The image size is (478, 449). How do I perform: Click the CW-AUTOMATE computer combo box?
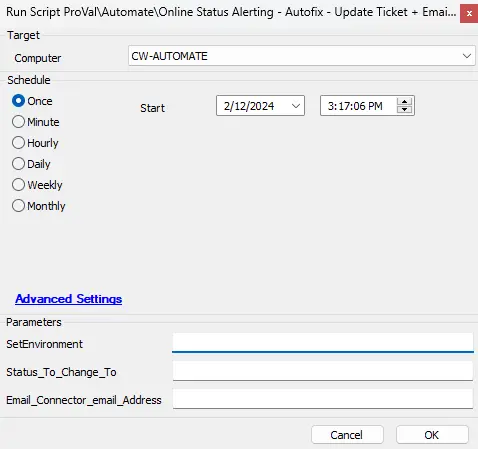click(x=302, y=56)
